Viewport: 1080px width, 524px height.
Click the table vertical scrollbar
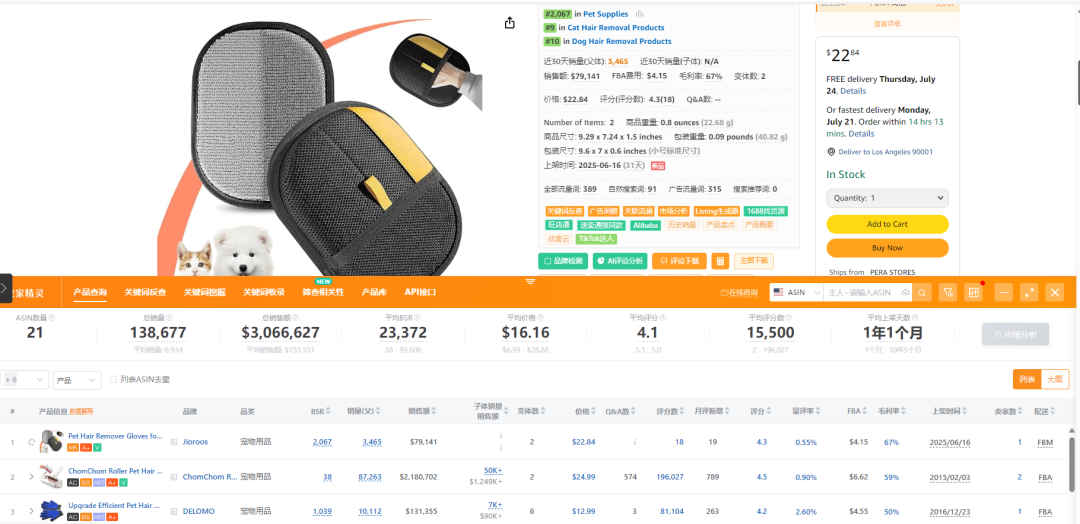(1072, 463)
